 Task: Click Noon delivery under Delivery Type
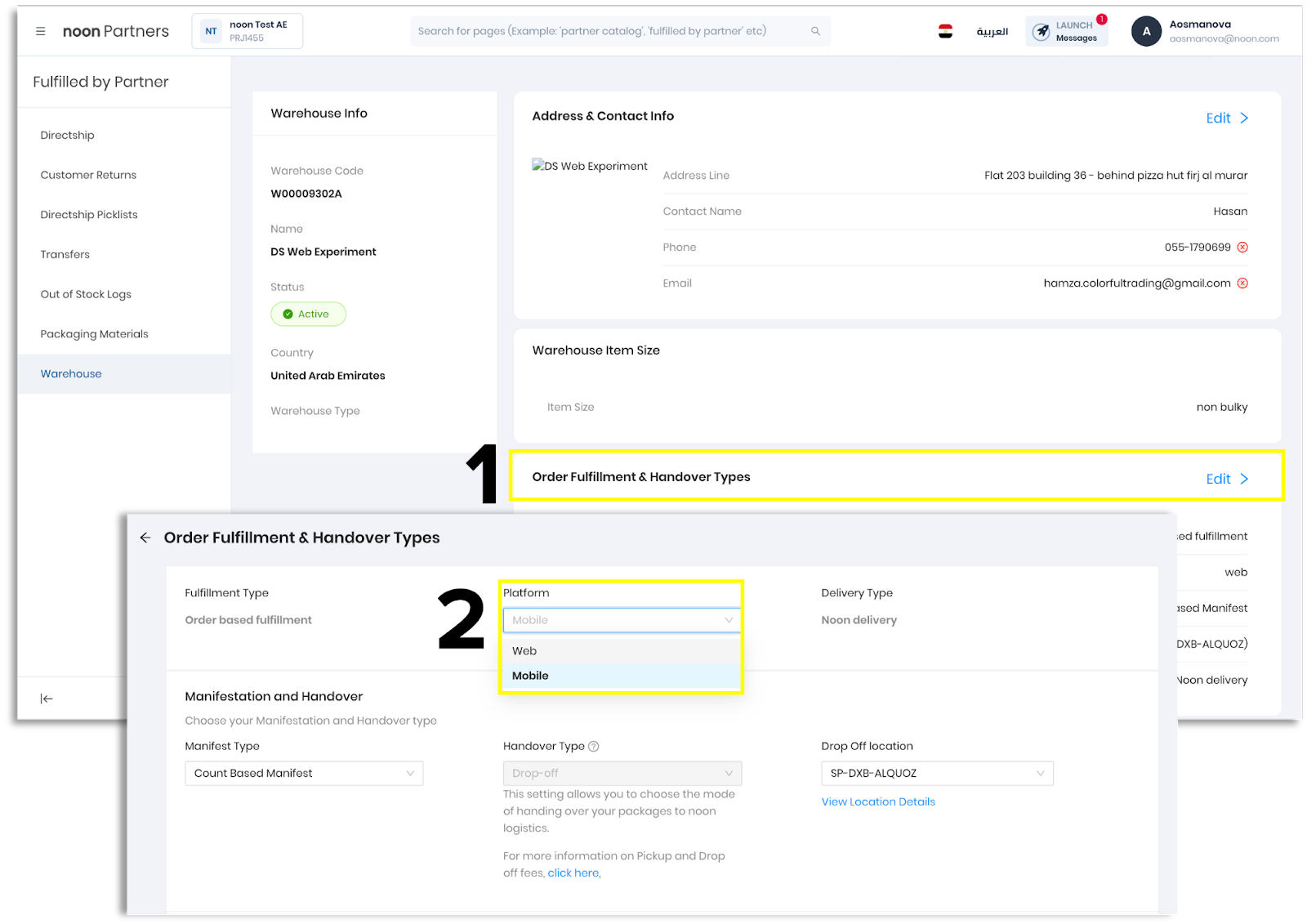pyautogui.click(x=859, y=621)
